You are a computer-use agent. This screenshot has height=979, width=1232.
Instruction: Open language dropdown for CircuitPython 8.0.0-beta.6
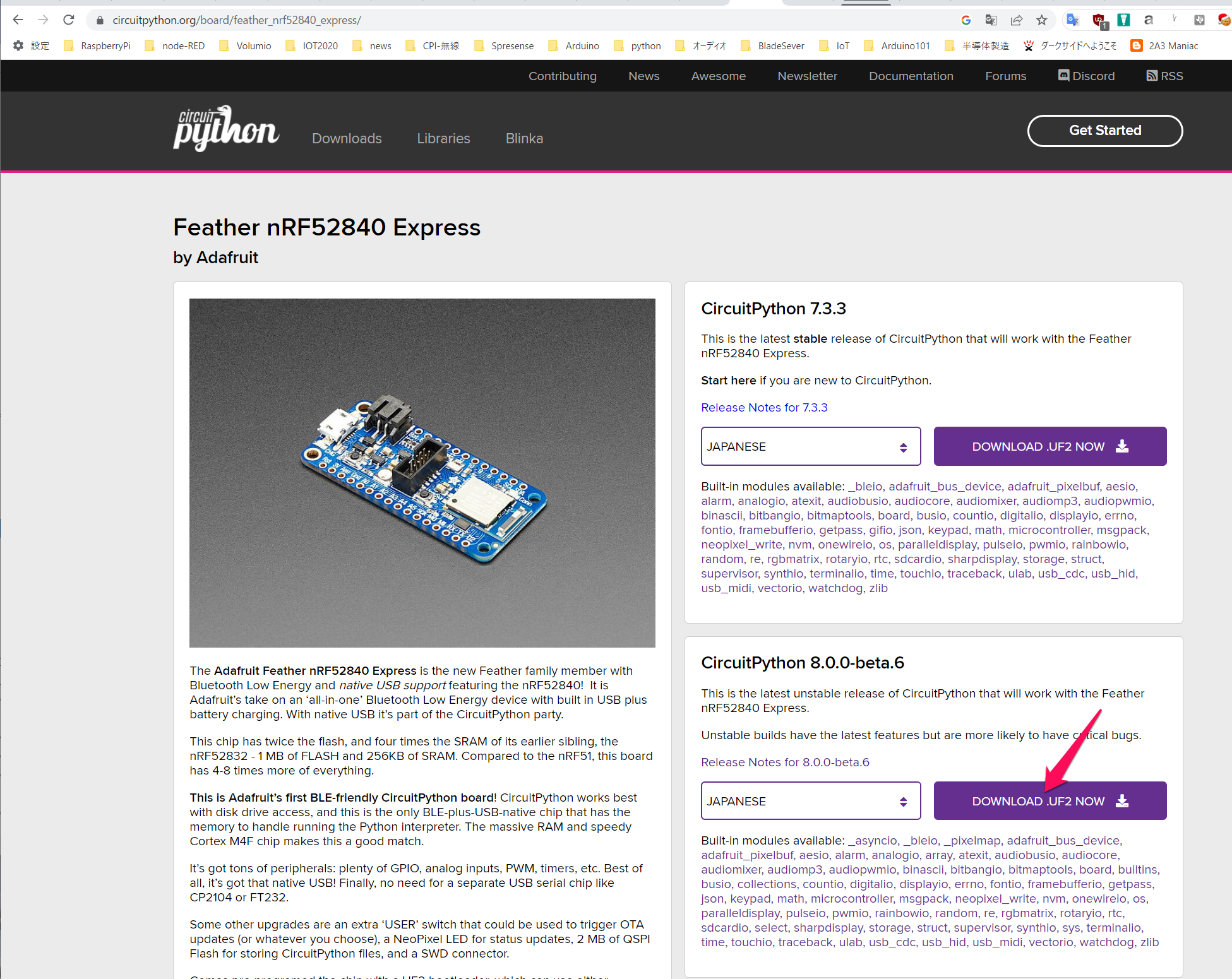point(810,801)
